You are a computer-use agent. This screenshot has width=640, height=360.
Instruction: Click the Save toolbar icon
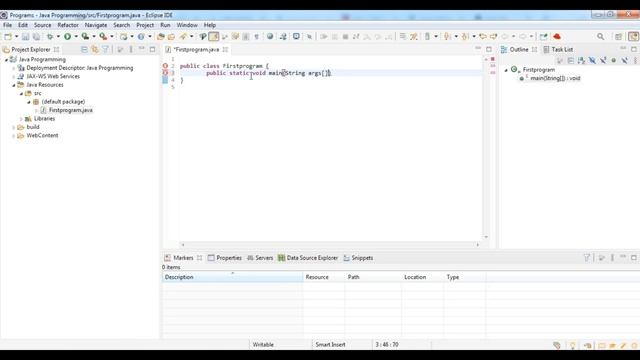coord(25,37)
